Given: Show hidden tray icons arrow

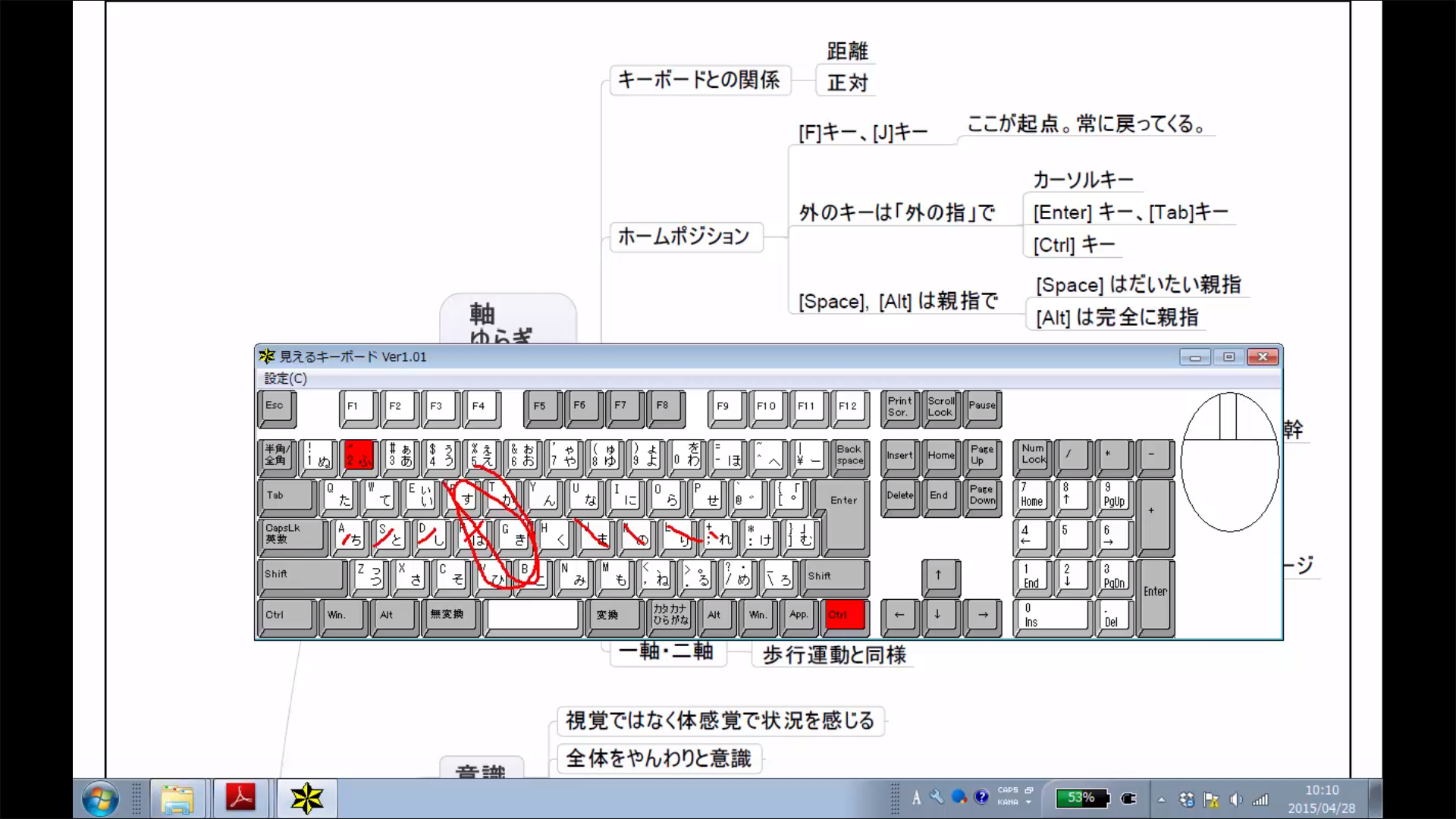Looking at the screenshot, I should (1161, 799).
